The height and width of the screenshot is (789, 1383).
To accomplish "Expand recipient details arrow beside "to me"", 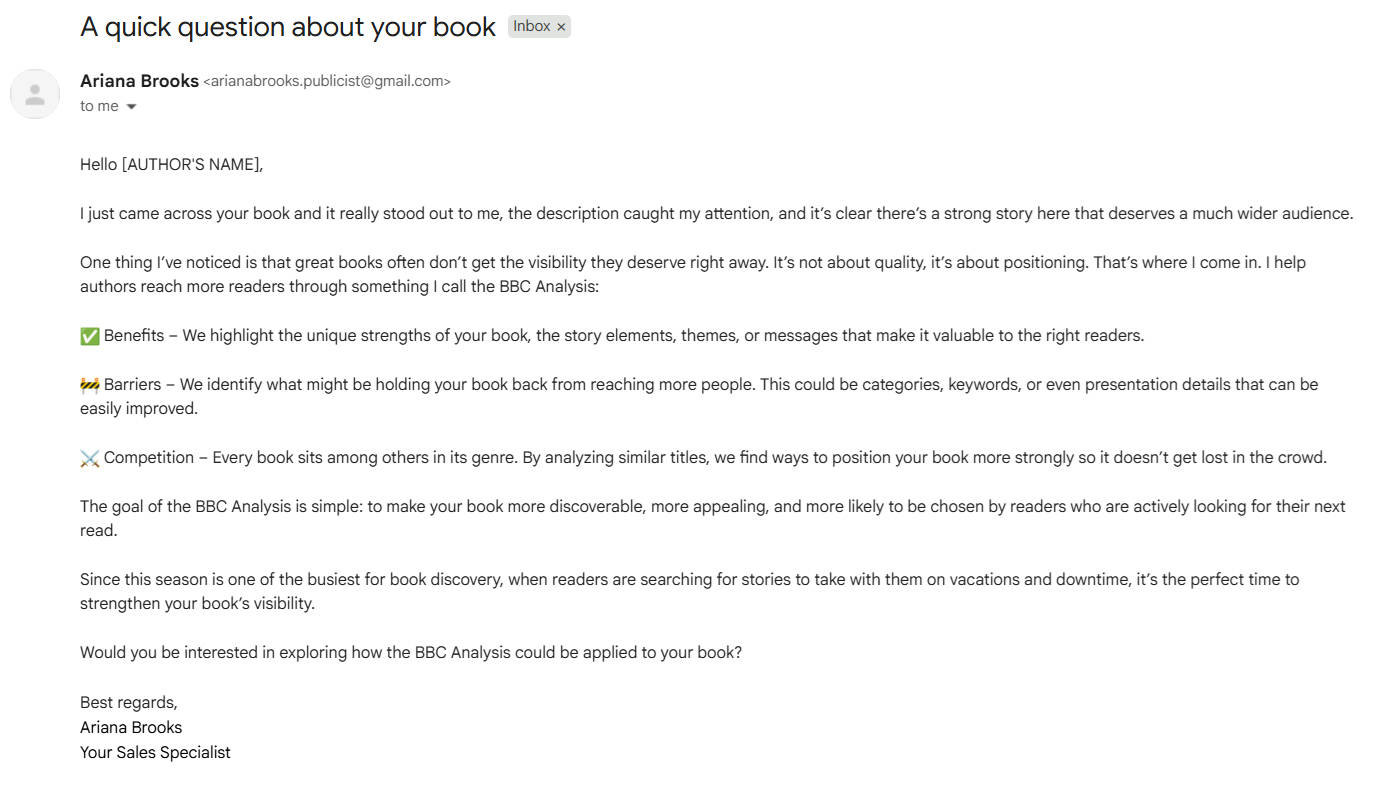I will (131, 107).
